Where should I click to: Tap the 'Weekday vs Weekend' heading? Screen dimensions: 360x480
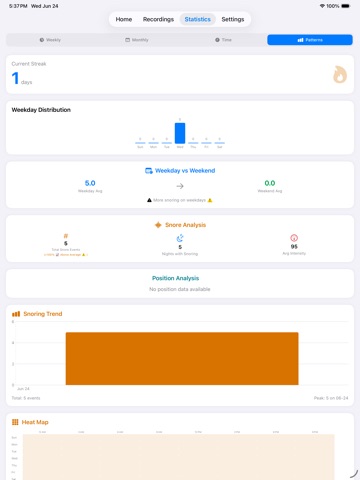coord(185,171)
